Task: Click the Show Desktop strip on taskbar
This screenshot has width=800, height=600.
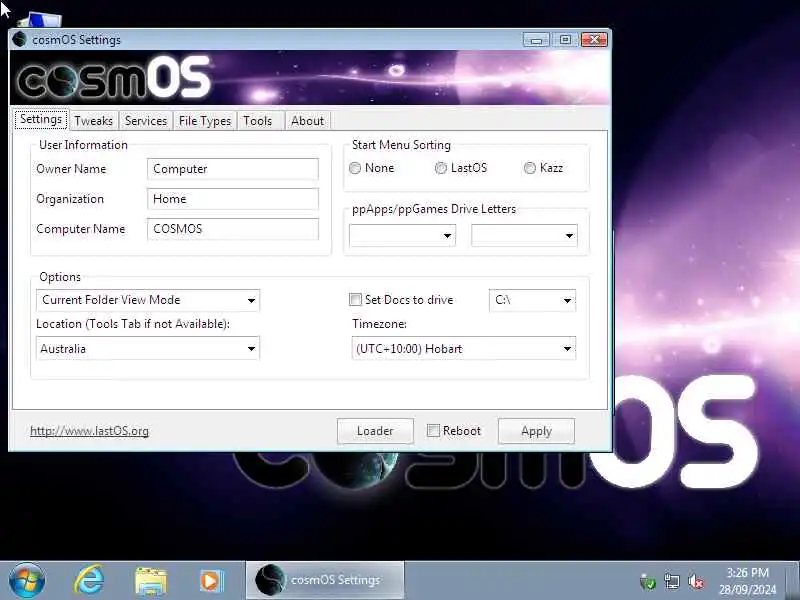Action: click(x=794, y=581)
